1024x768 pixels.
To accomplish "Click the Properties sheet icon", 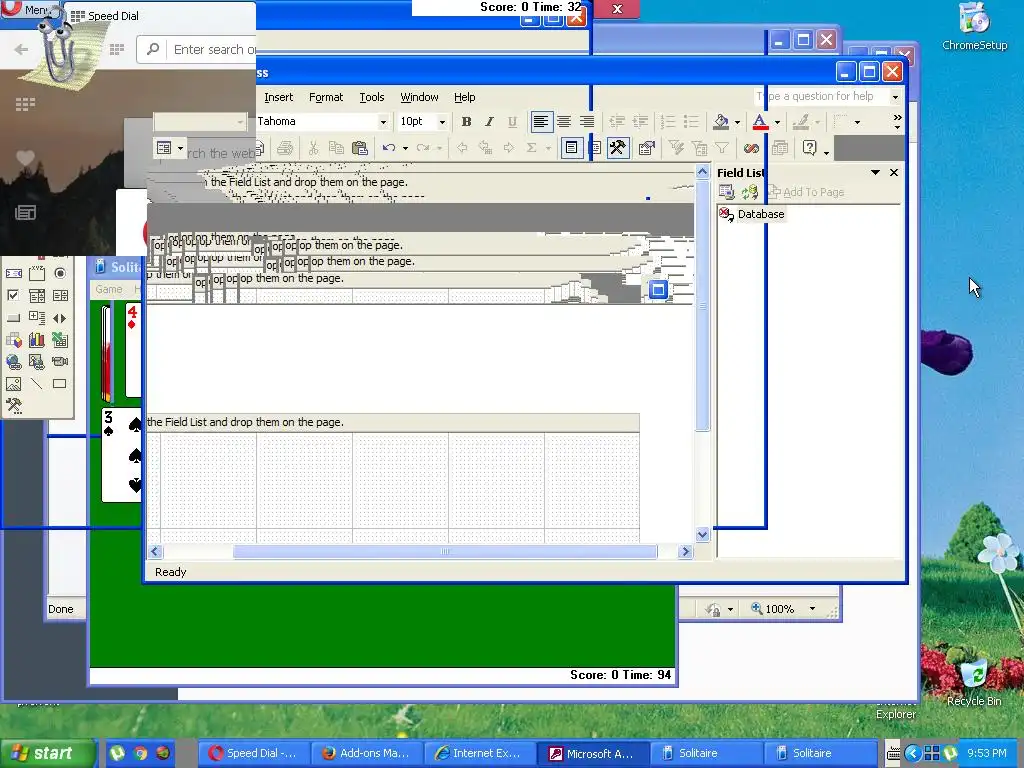I will pos(646,148).
